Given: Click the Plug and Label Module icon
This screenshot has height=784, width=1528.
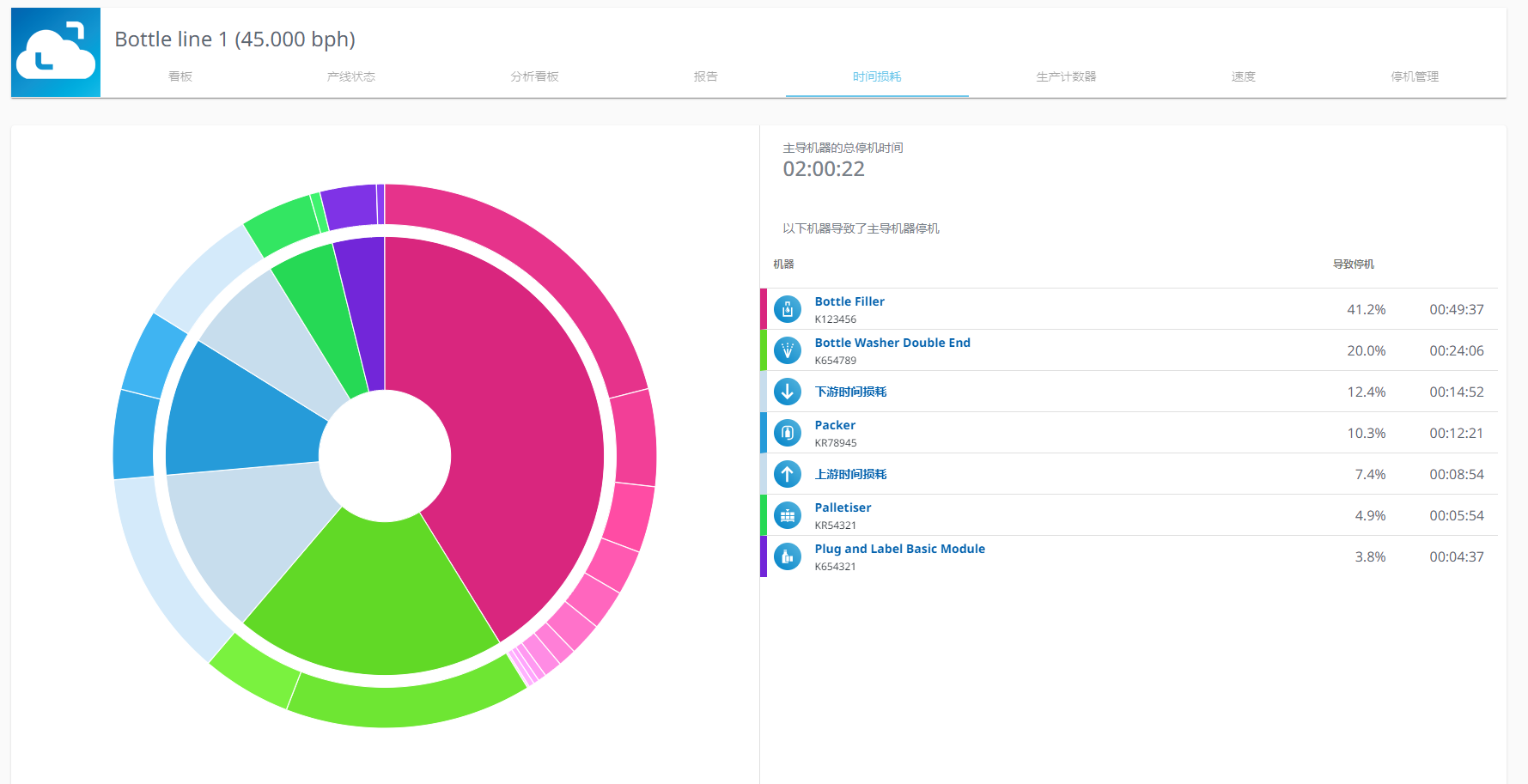Looking at the screenshot, I should click(787, 556).
